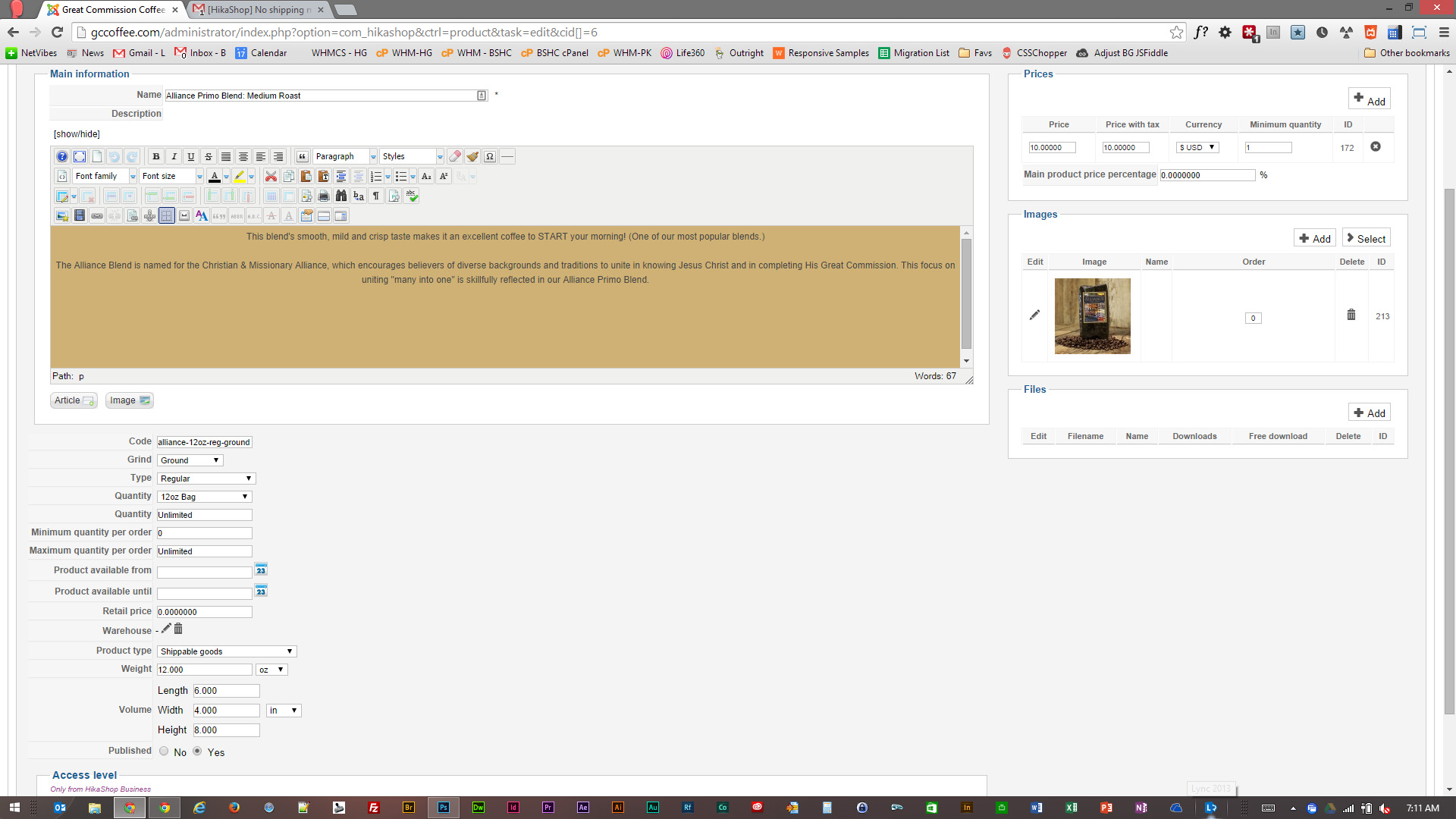Insert anchor using the anchor icon

149,215
